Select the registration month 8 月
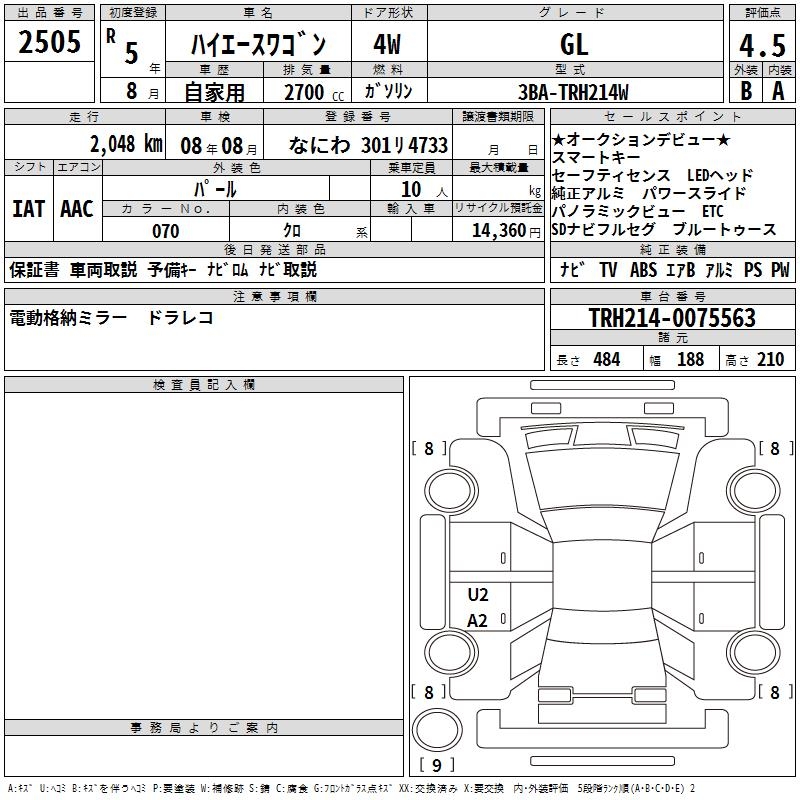 (142, 91)
